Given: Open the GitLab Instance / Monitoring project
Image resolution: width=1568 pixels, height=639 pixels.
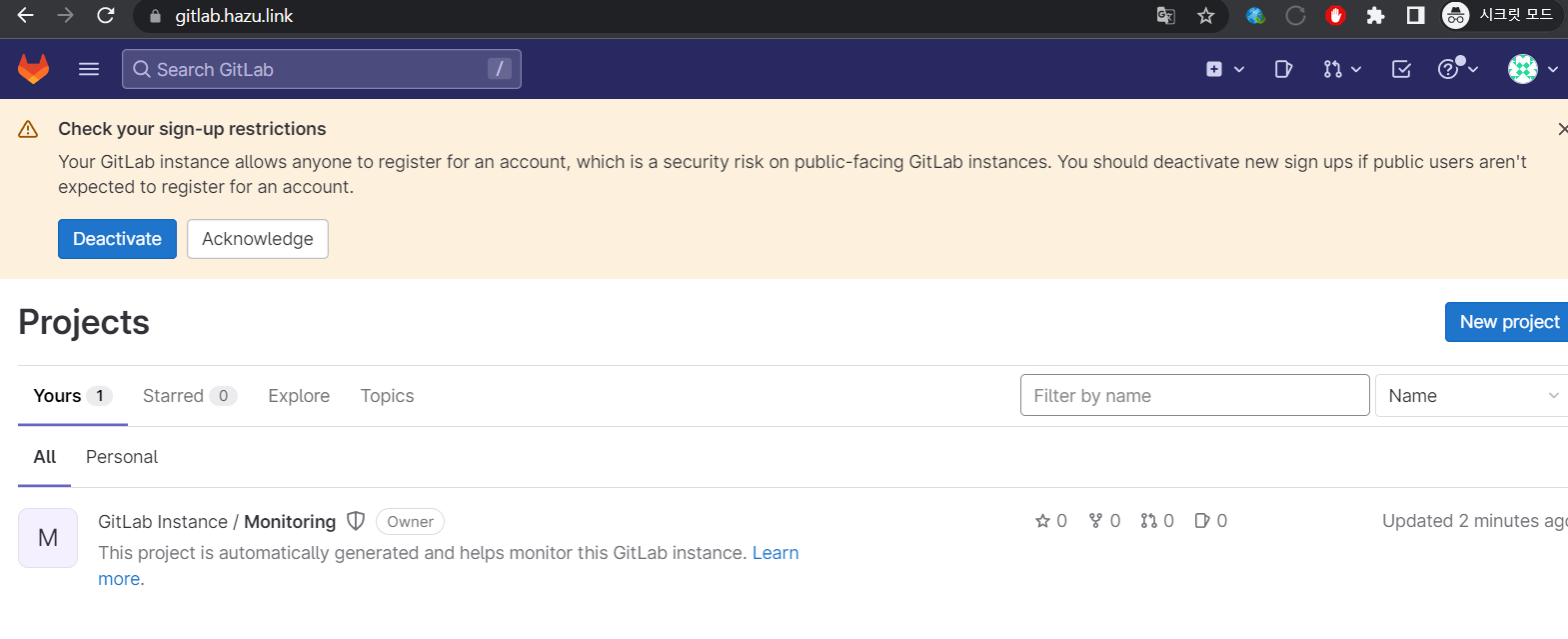Looking at the screenshot, I should click(217, 522).
